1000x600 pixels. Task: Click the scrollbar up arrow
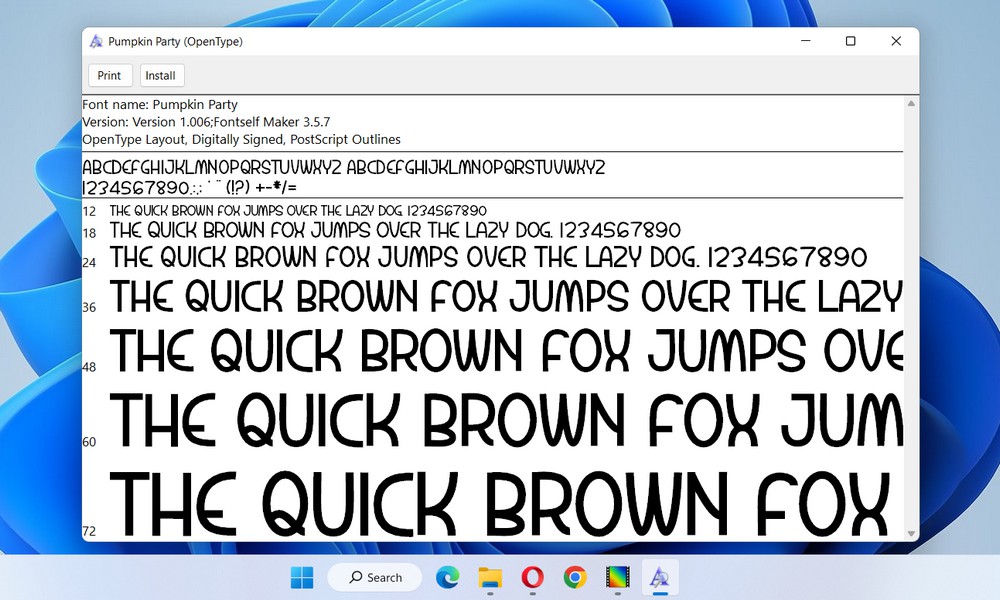[x=911, y=103]
